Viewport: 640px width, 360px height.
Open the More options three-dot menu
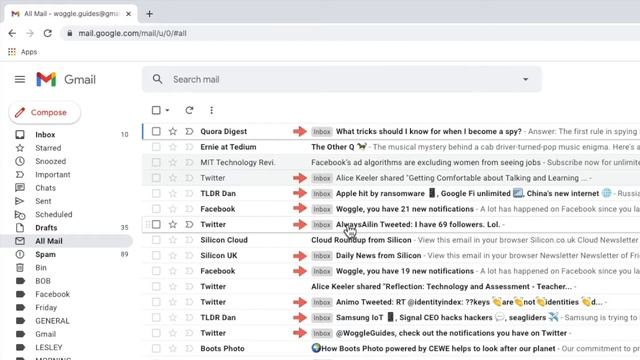[x=211, y=110]
